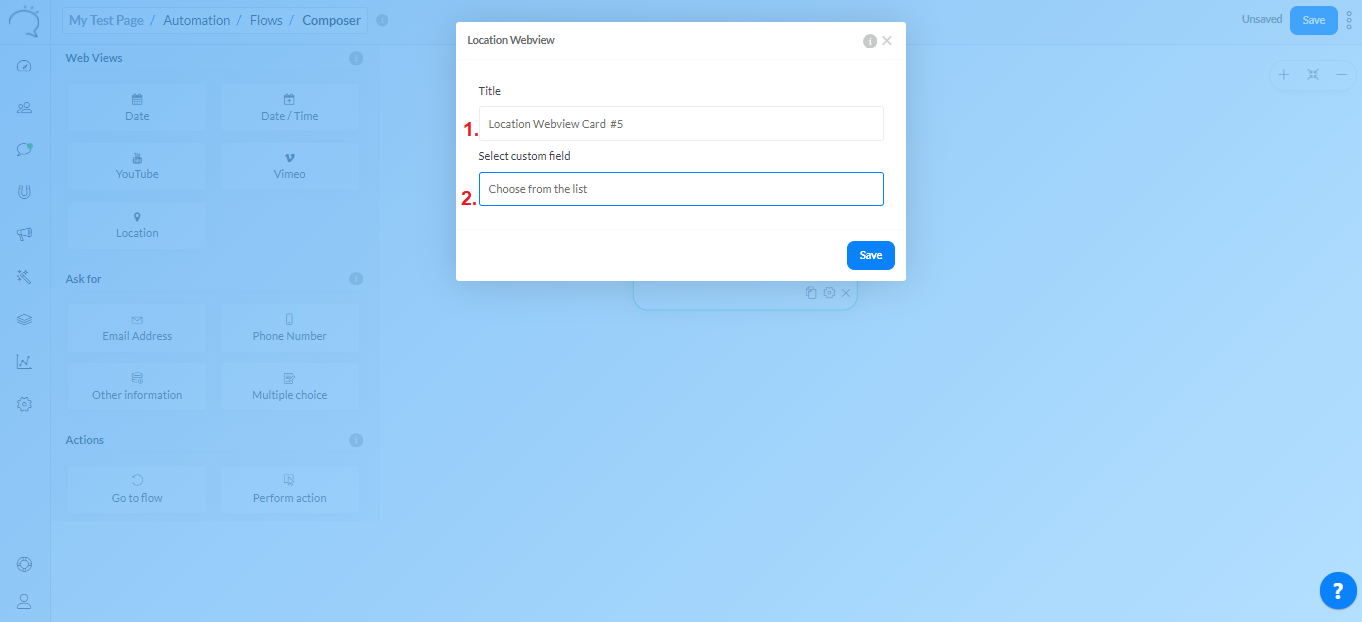Click the top-right flow Save button
The image size is (1362, 622).
(1313, 20)
